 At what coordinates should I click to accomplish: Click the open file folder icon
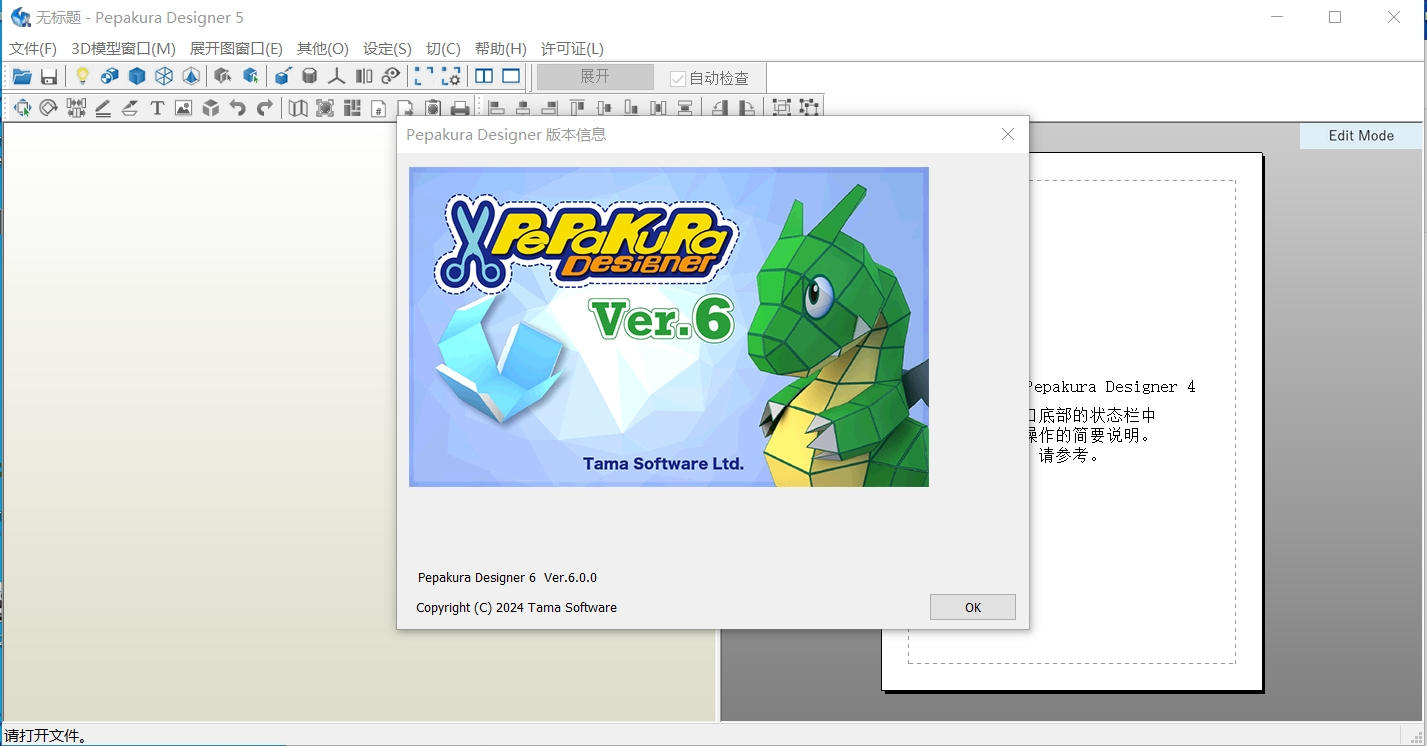pos(22,77)
